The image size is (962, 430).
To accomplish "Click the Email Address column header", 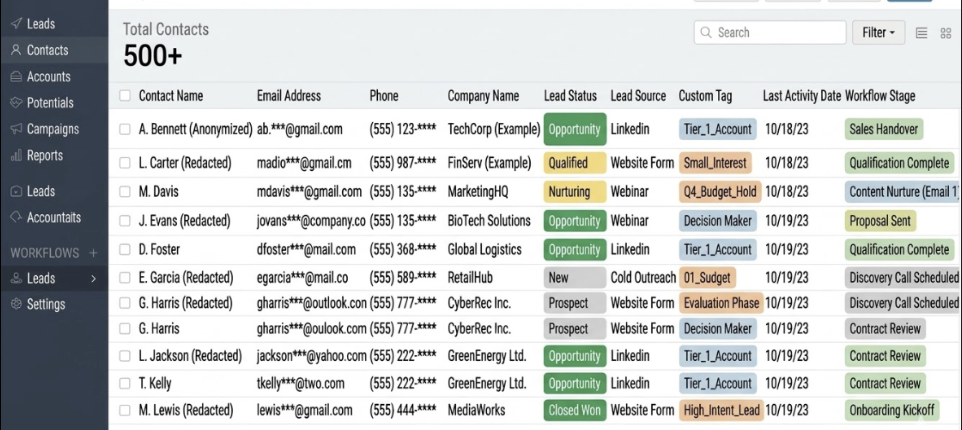I will click(289, 96).
